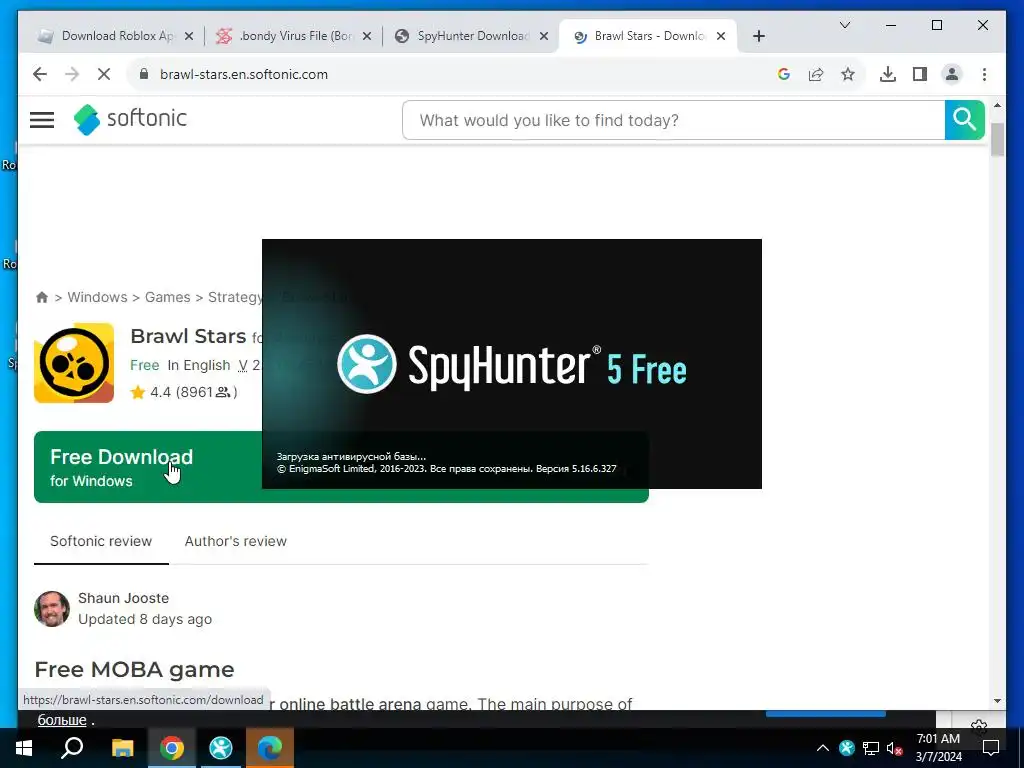Stop loading the page

click(104, 74)
